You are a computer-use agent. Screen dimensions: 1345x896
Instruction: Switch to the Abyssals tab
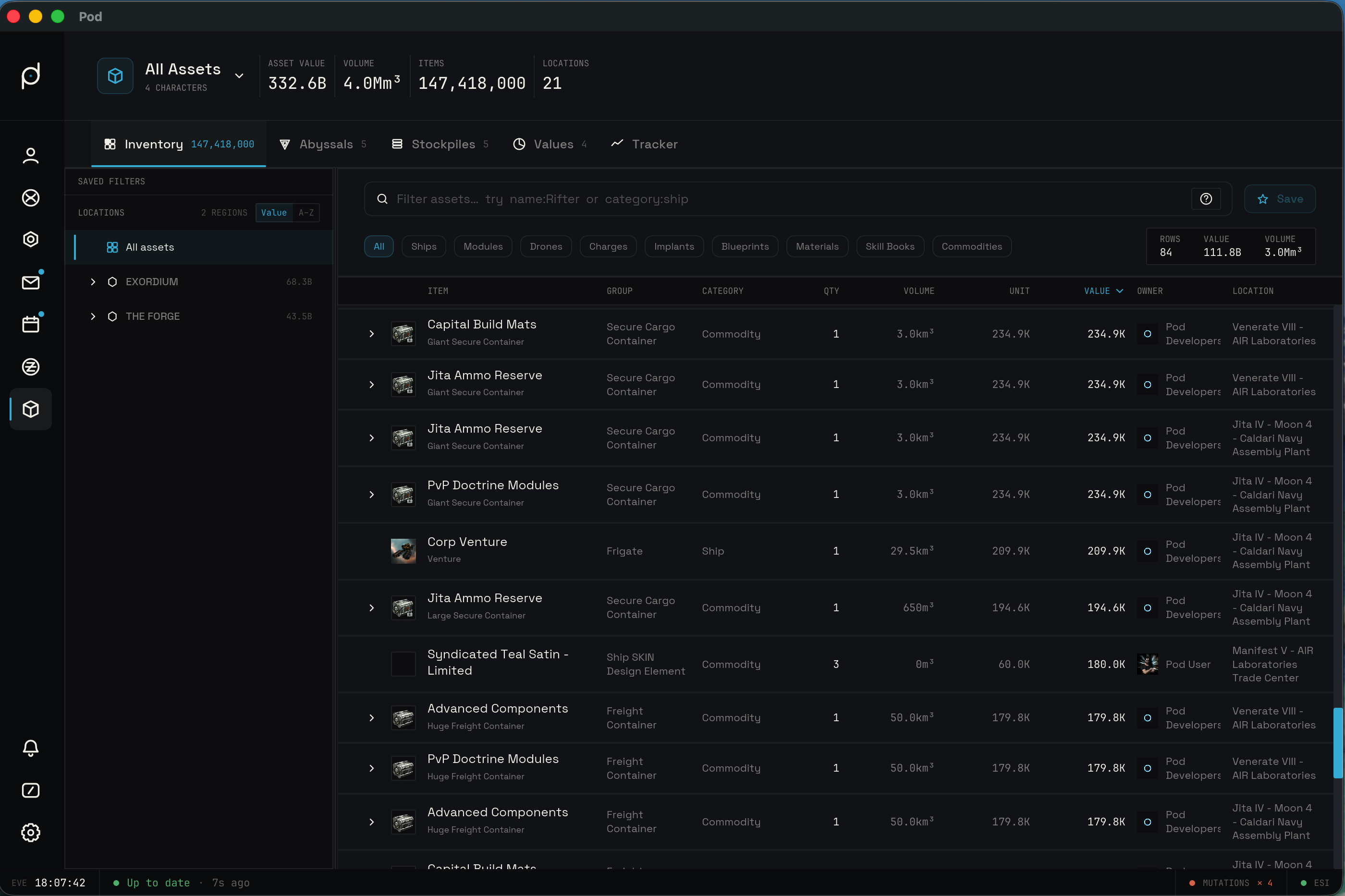click(x=323, y=144)
